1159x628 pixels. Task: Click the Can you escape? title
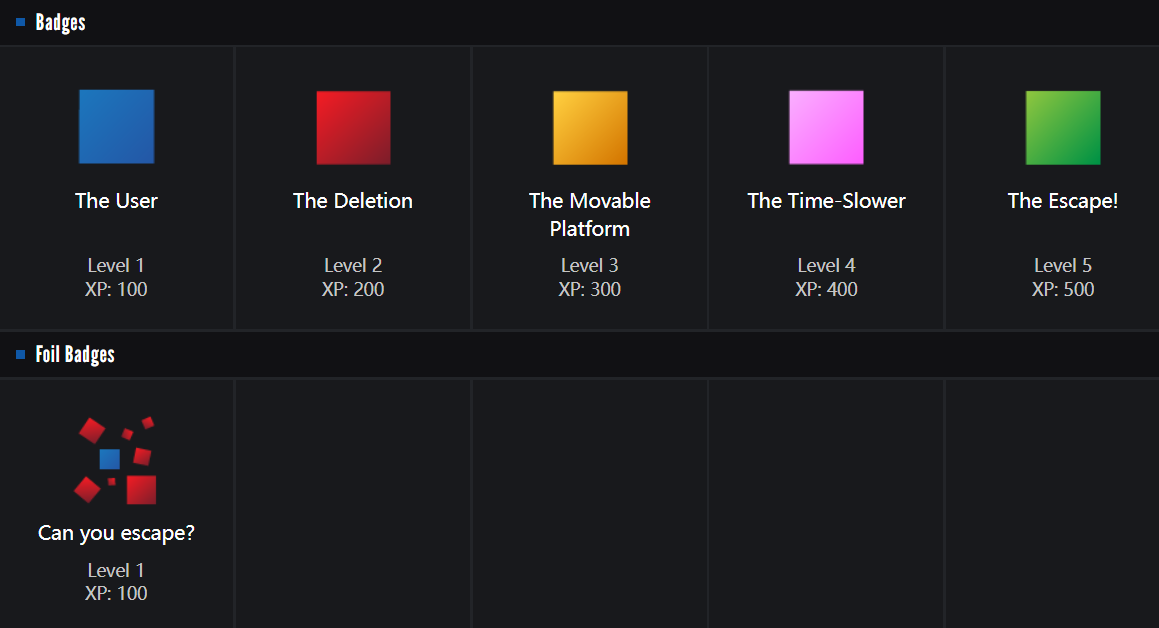tap(116, 533)
